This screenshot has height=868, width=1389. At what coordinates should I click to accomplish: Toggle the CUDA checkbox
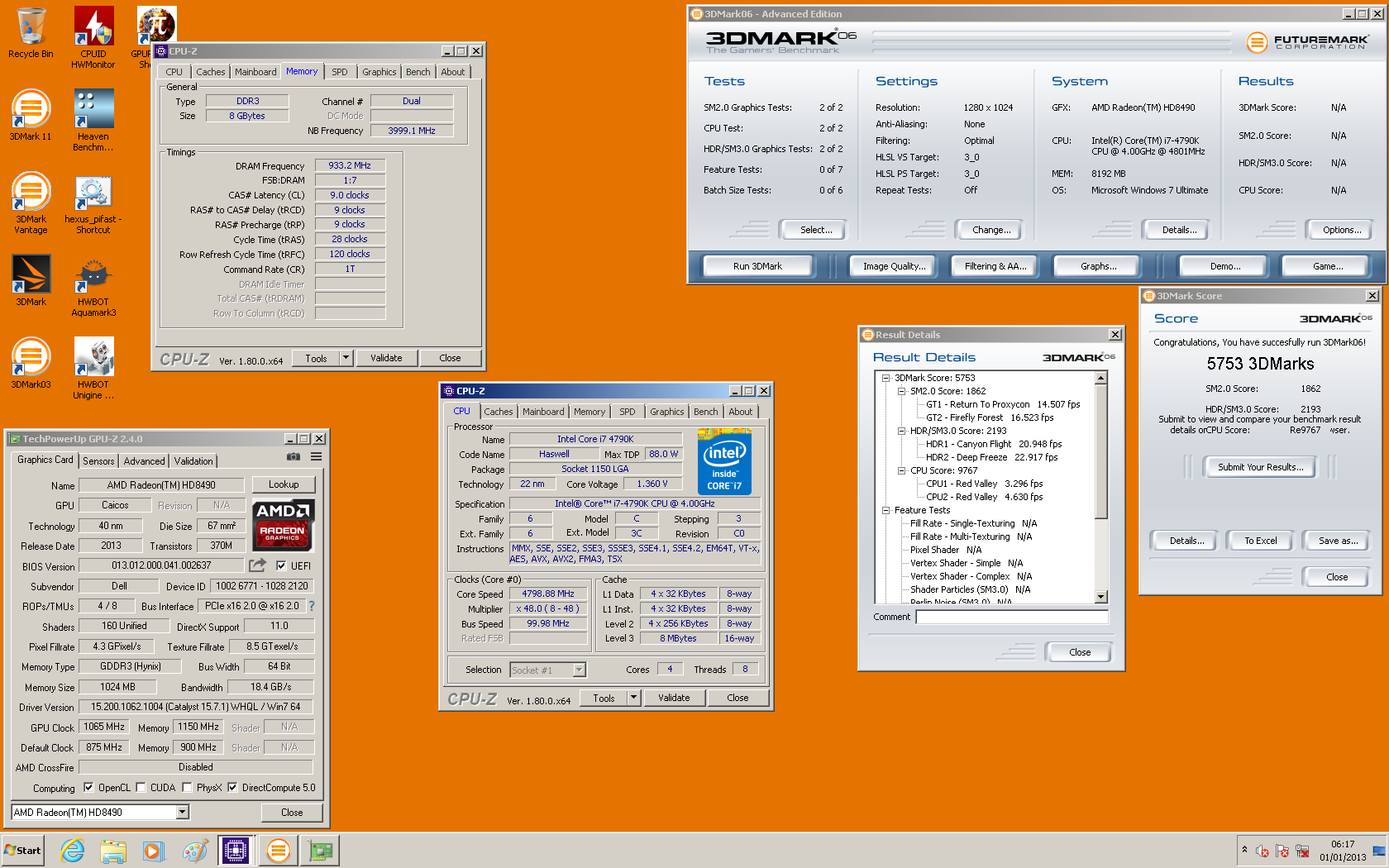pos(141,788)
